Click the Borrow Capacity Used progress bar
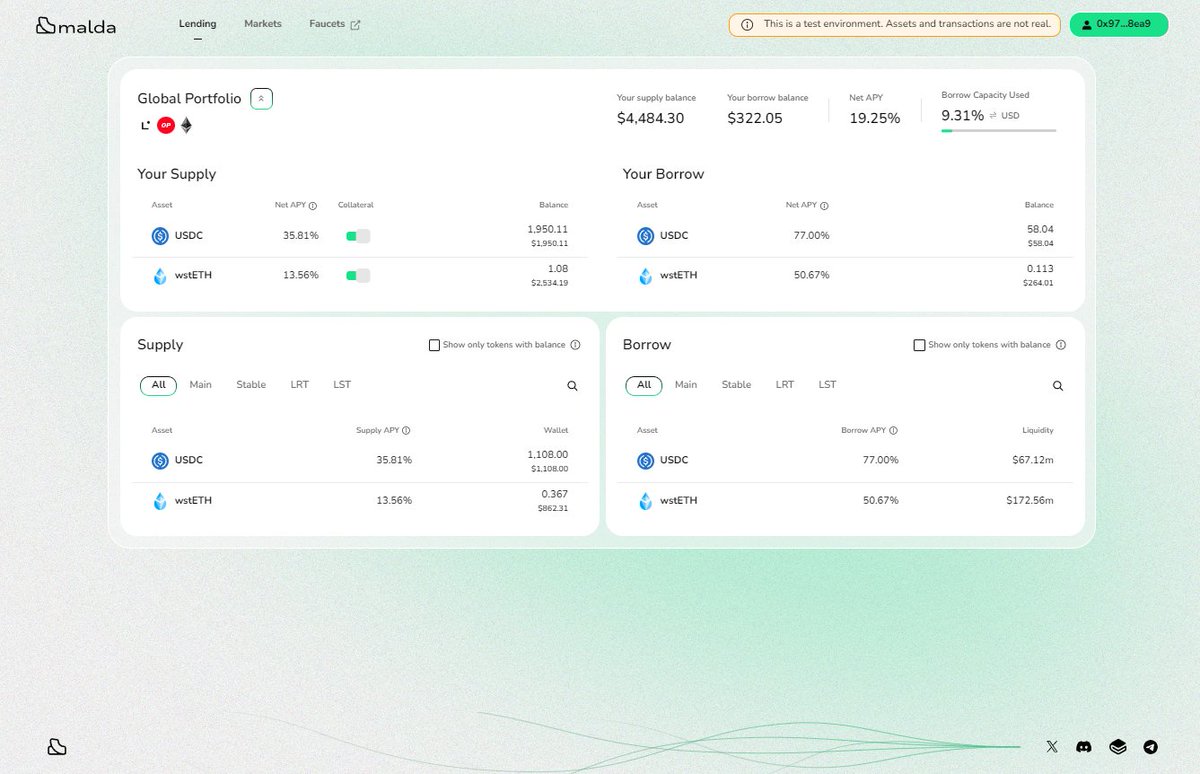Viewport: 1200px width, 774px height. 998,130
